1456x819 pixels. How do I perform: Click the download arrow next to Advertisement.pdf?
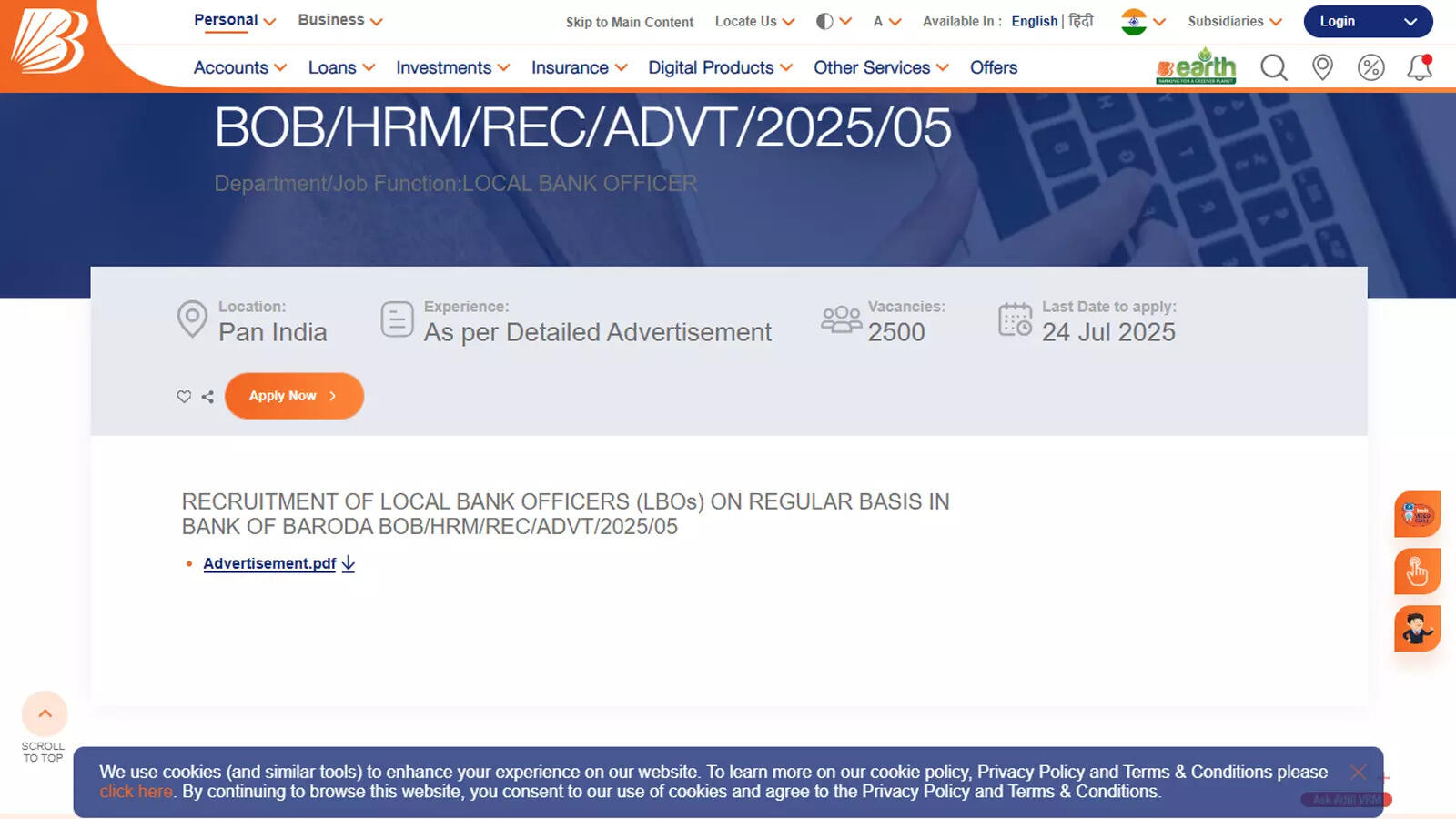pos(349,563)
